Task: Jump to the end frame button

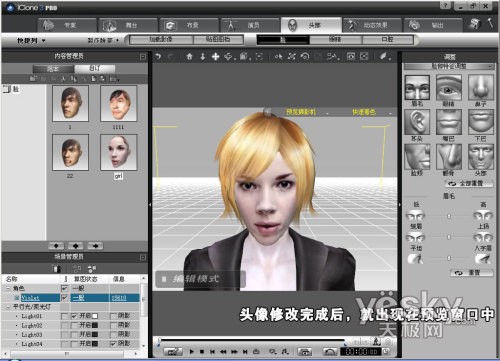Action: (245, 351)
